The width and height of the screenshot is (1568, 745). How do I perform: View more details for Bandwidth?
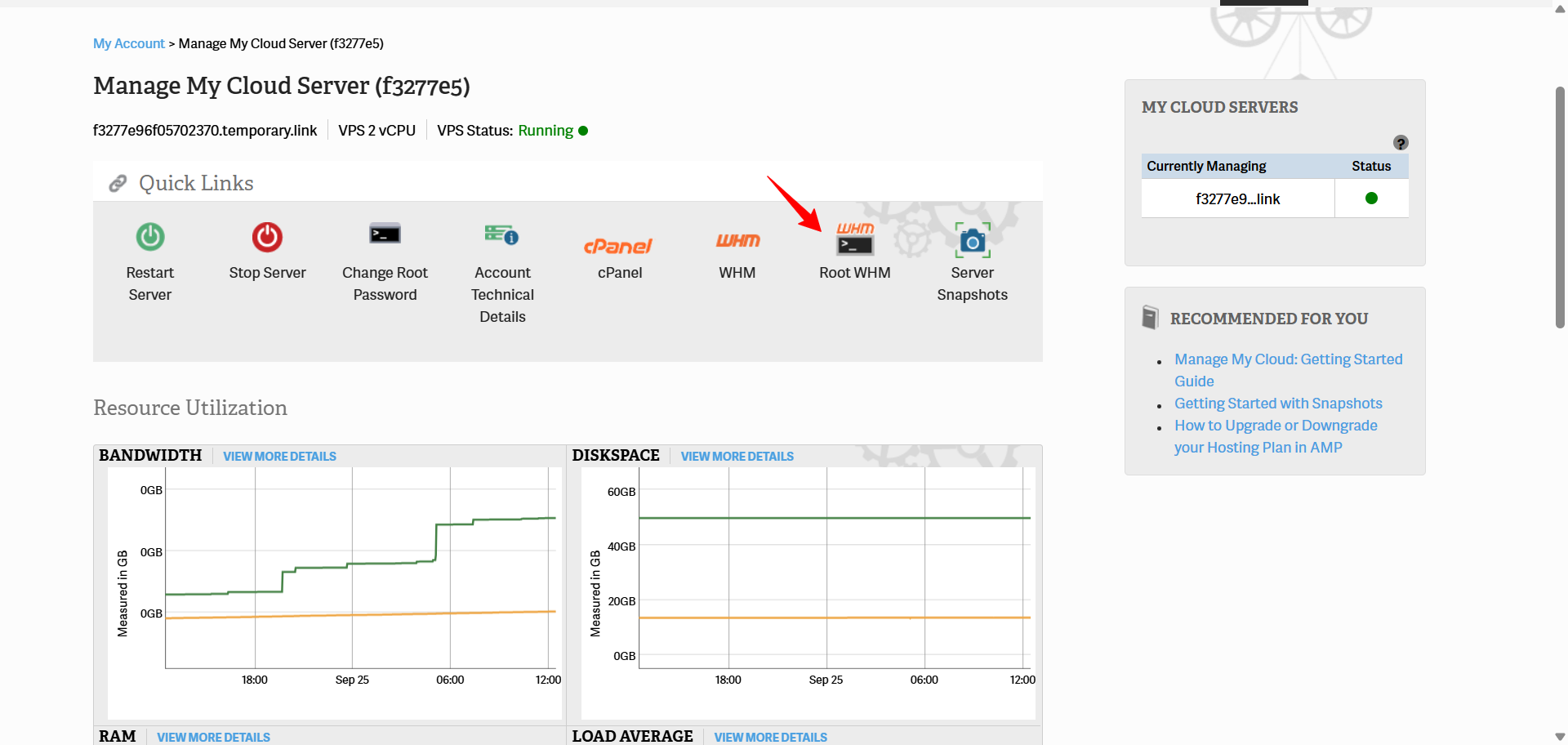pos(279,456)
